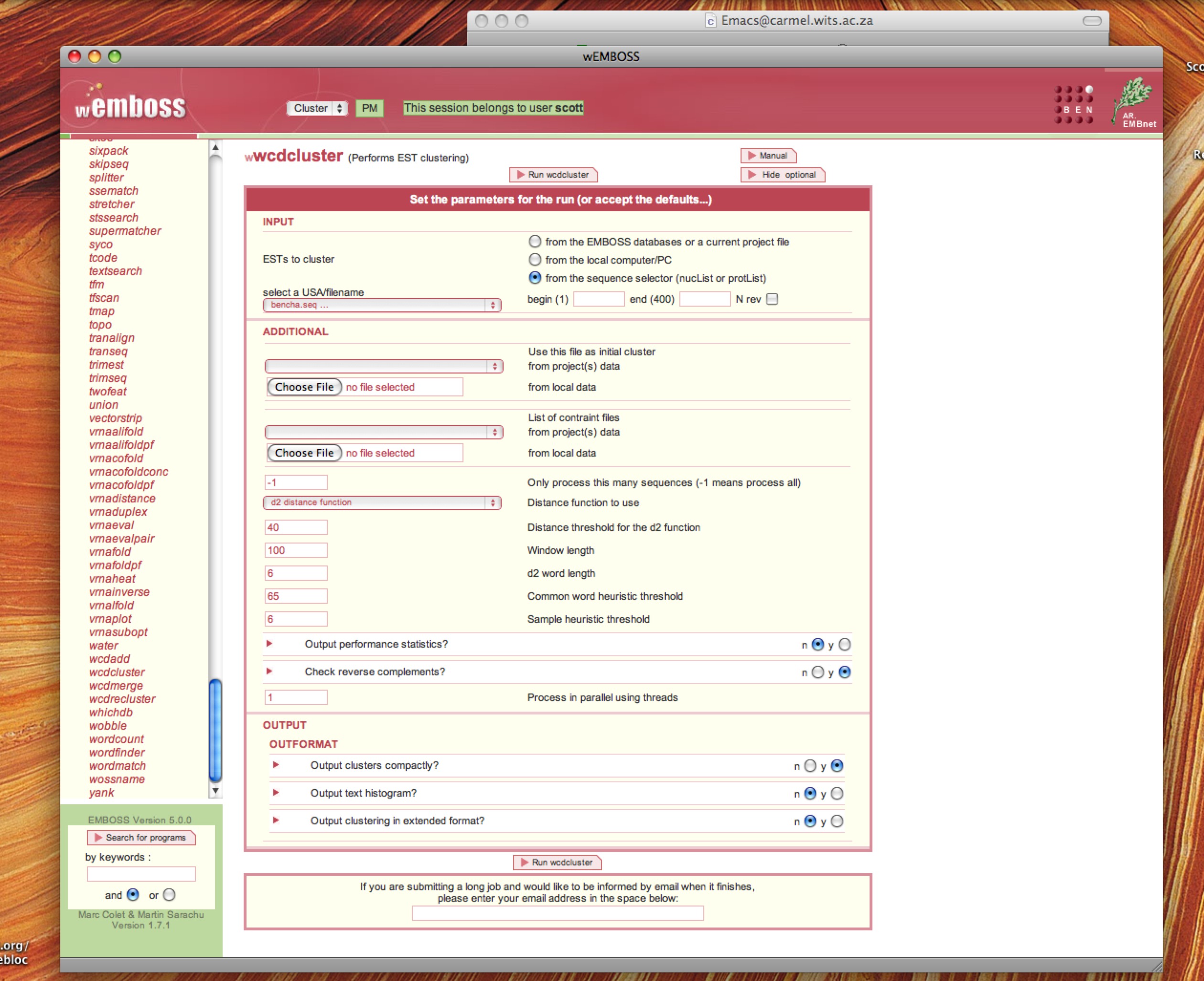Click the begin (1) input field
The width and height of the screenshot is (1204, 981).
tap(599, 299)
